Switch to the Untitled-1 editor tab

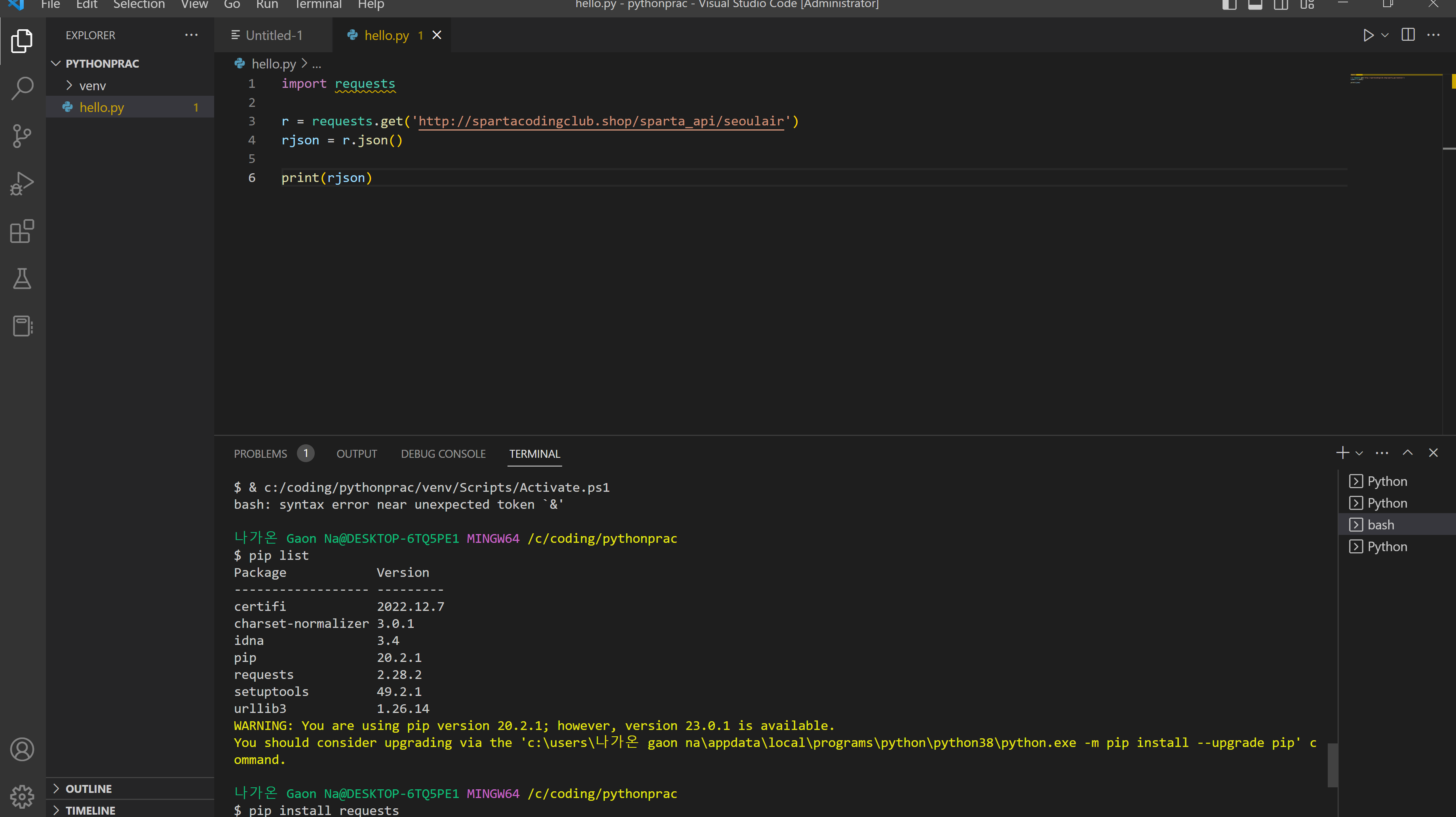(x=274, y=35)
